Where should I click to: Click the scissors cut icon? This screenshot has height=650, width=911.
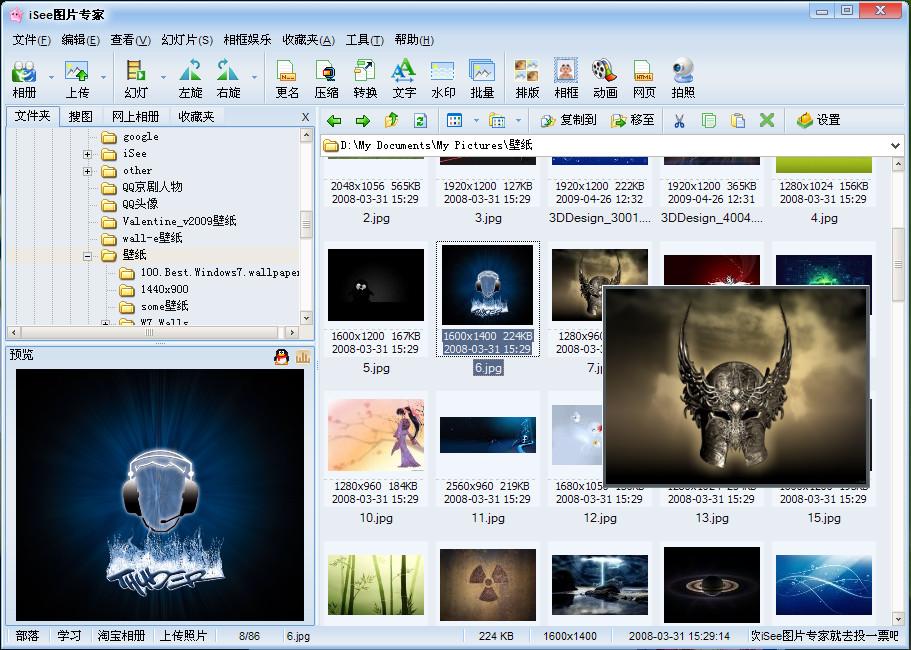(x=679, y=120)
